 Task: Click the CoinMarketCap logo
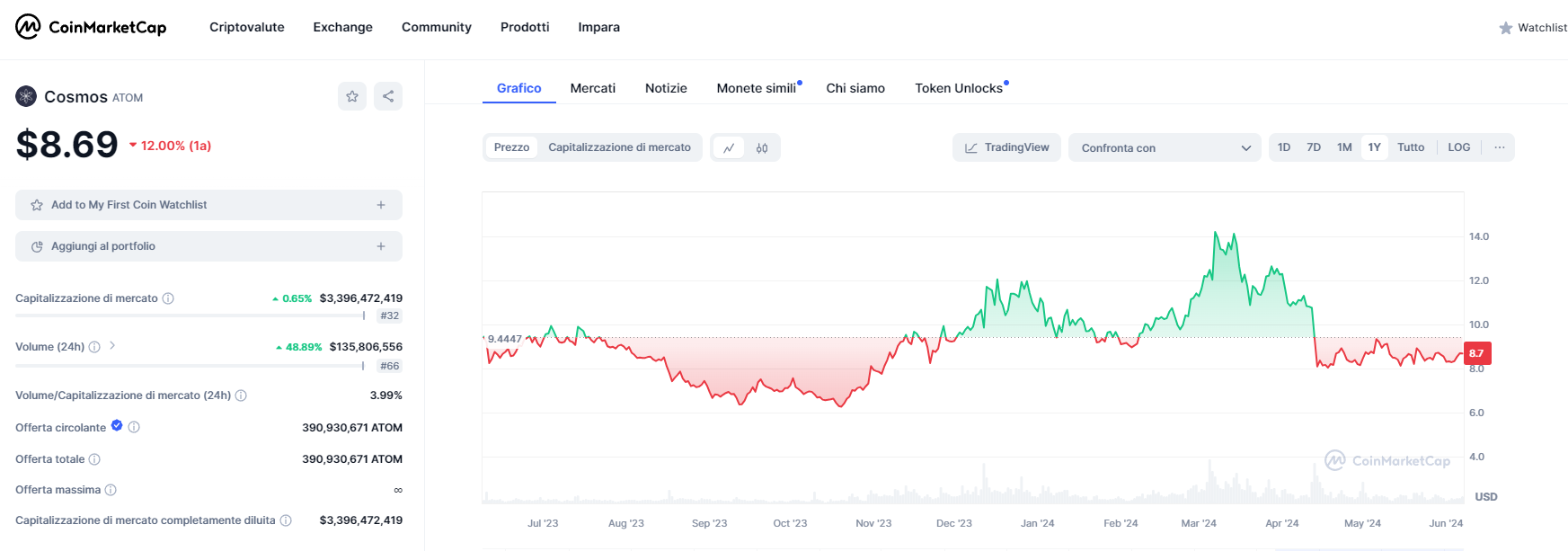click(x=91, y=27)
